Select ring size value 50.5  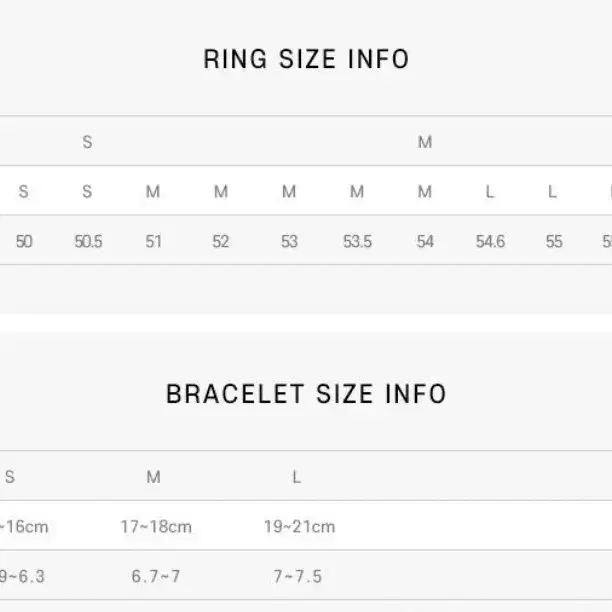point(88,242)
